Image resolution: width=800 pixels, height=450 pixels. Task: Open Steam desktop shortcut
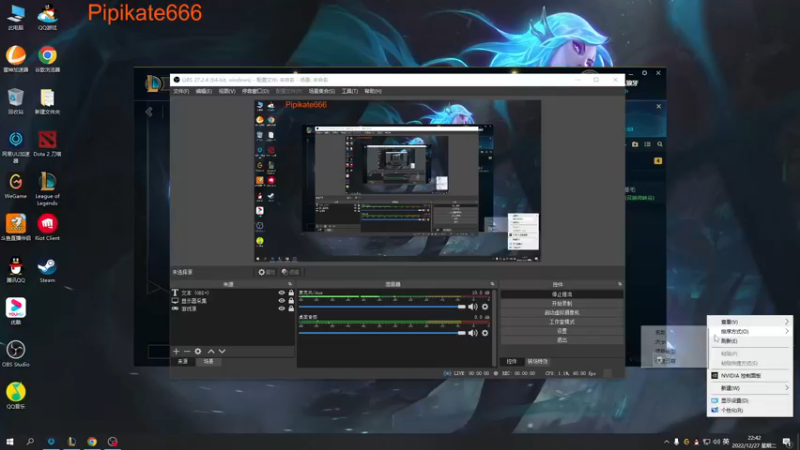click(47, 270)
